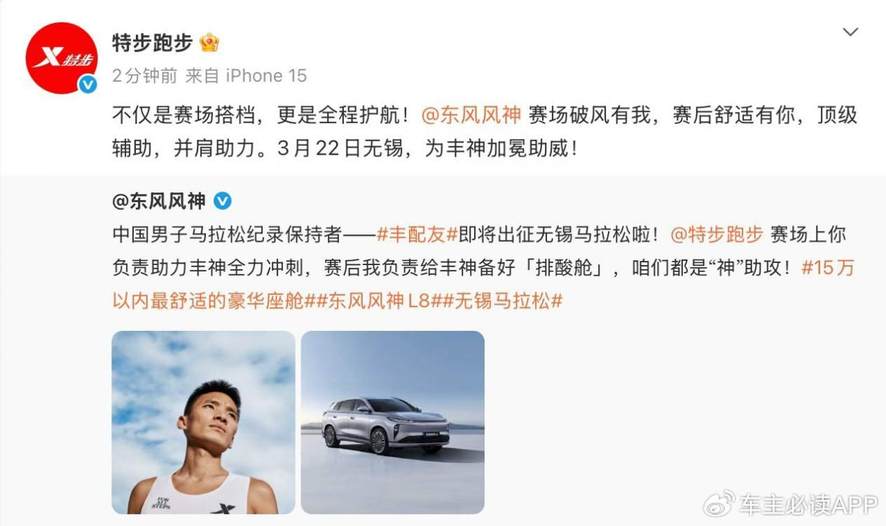Open the #无锡马拉松# hashtag topic
Image resolution: width=886 pixels, height=526 pixels.
click(x=503, y=300)
